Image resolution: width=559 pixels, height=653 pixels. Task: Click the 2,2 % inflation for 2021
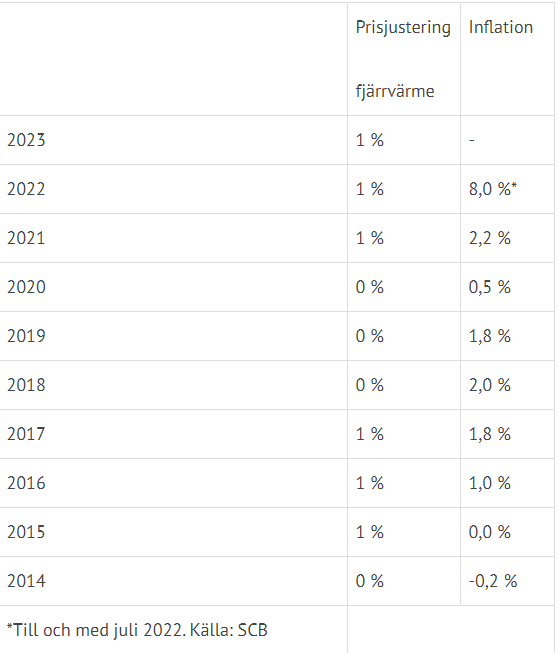tap(489, 238)
